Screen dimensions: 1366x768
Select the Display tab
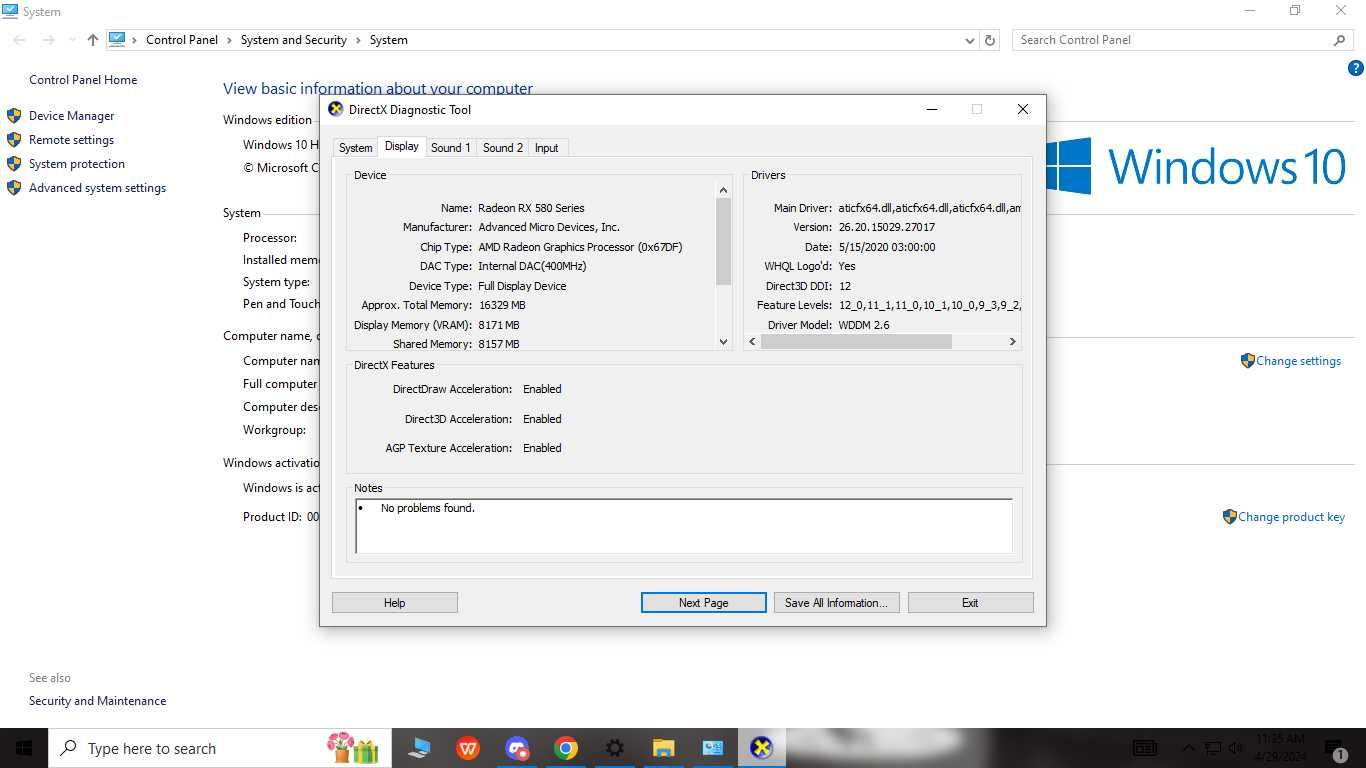[x=402, y=146]
